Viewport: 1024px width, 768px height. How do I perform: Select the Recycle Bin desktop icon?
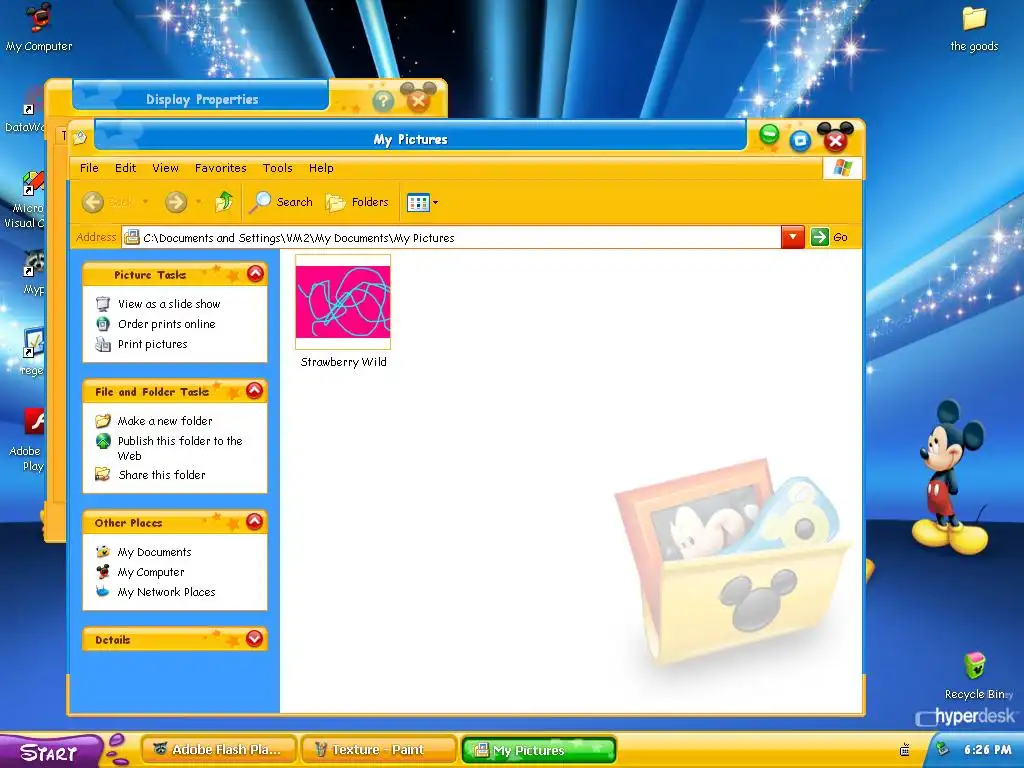click(975, 677)
